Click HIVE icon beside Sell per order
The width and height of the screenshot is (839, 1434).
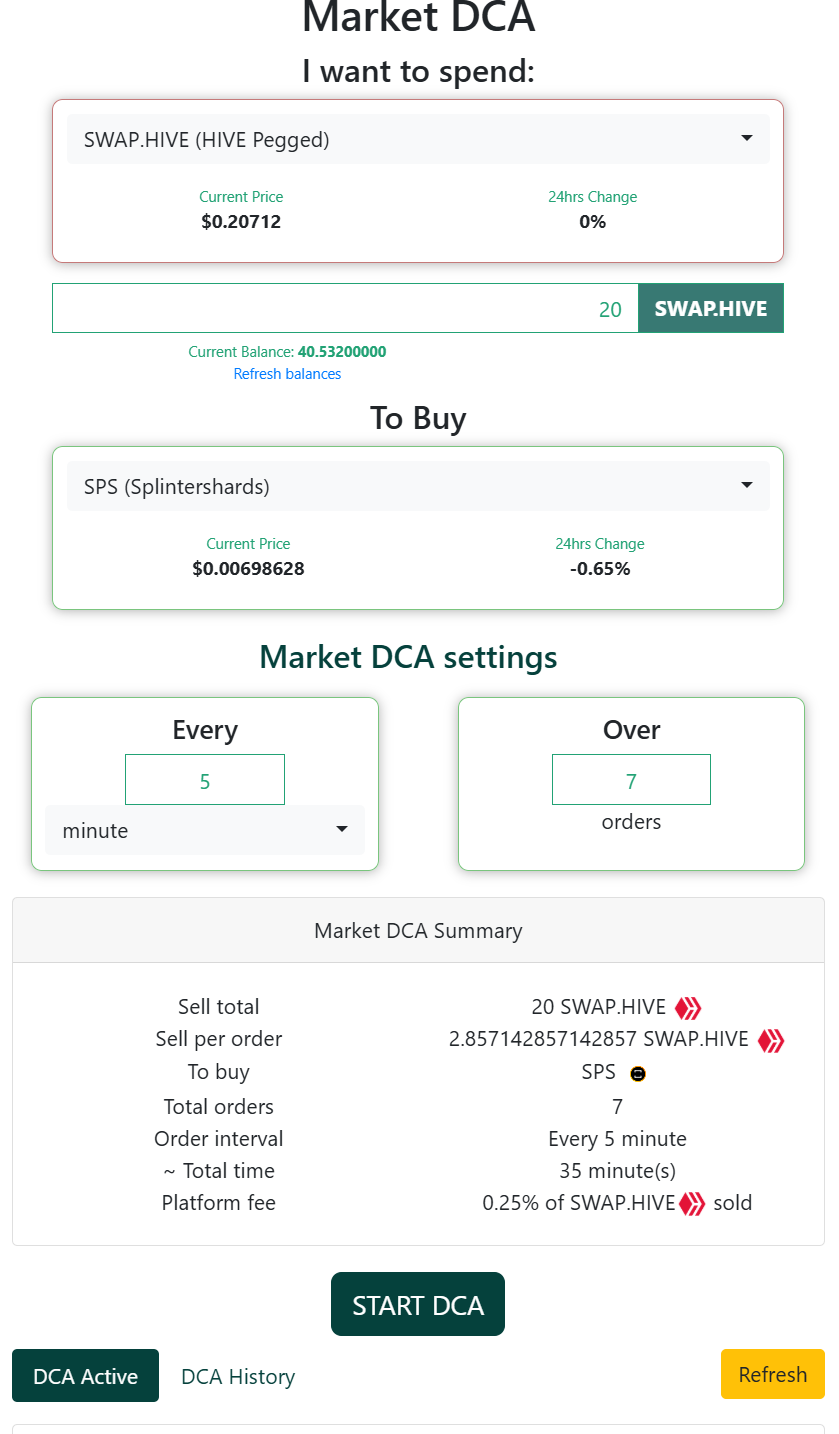[770, 1040]
